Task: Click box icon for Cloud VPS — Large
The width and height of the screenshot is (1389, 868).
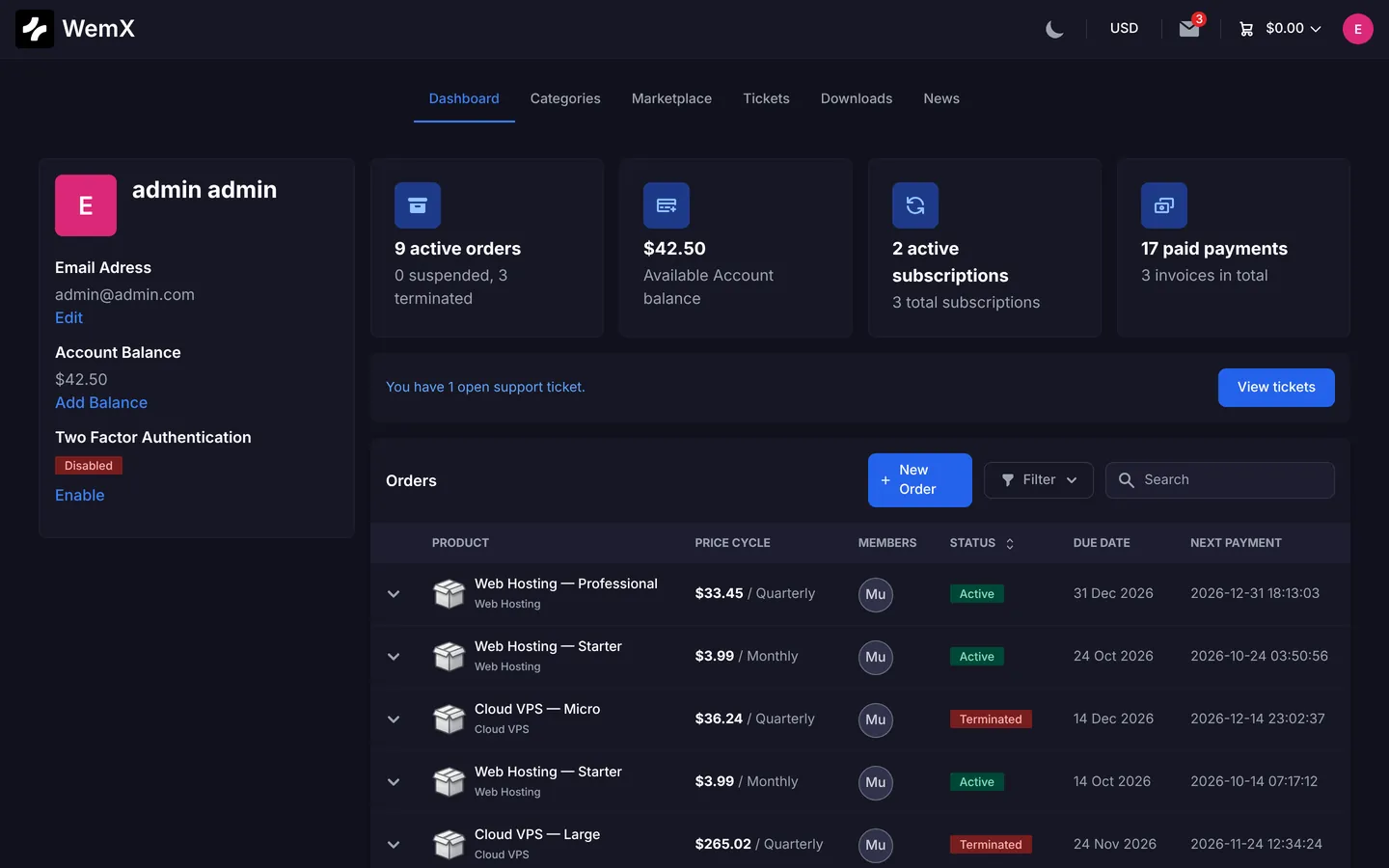Action: pos(449,844)
